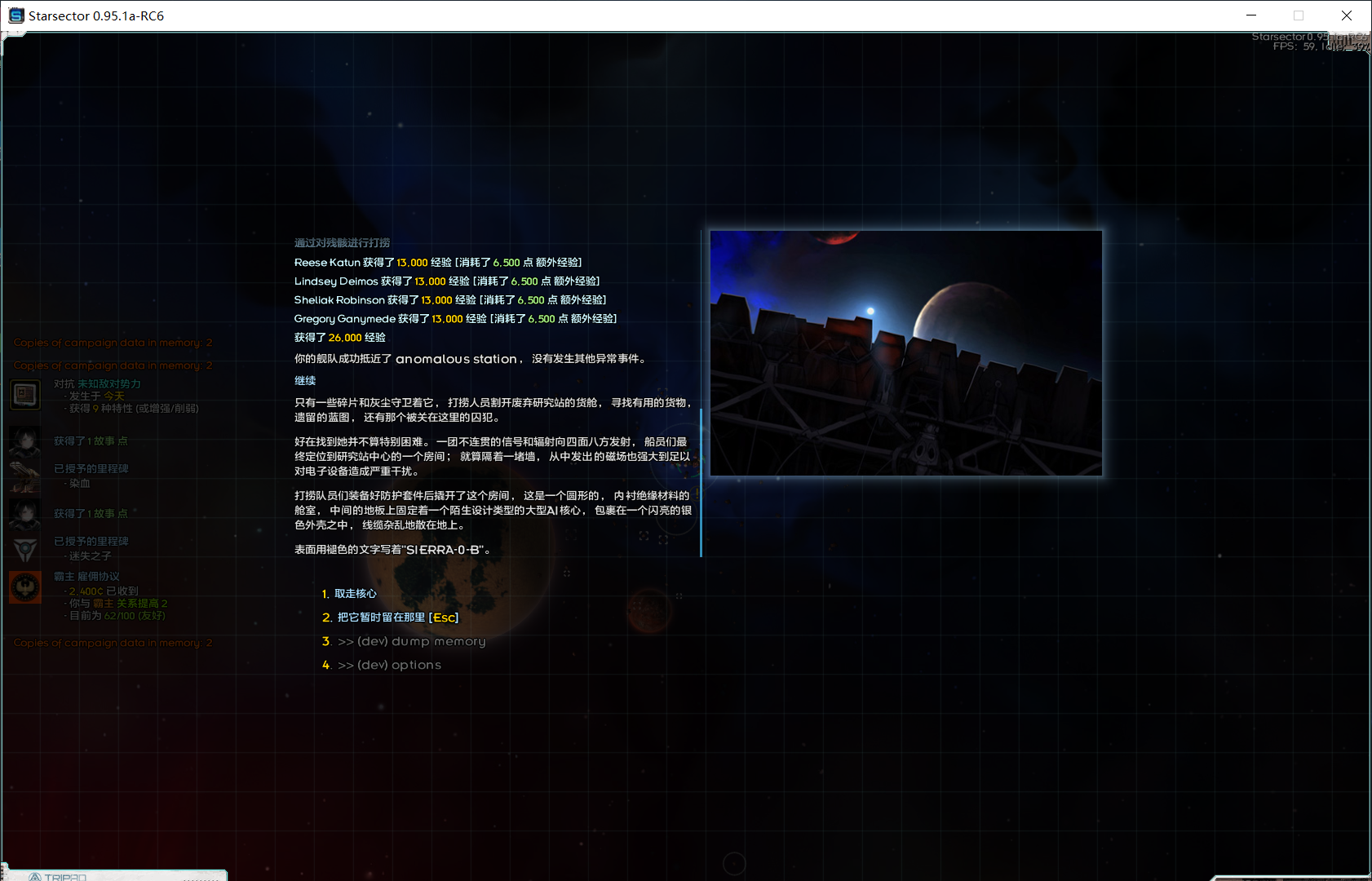1372x881 pixels.
Task: Click the milestone 迷失之子 log entry text
Action: [90, 556]
